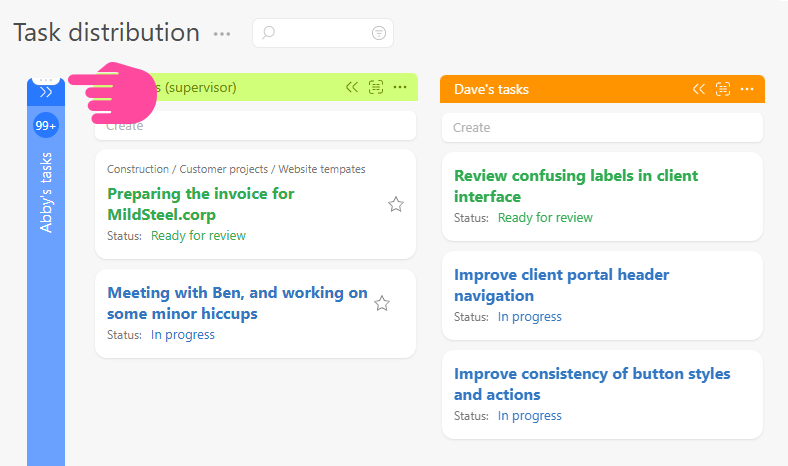Star the MildSteel.corp invoice task
Screen dimensions: 788x466
click(395, 204)
